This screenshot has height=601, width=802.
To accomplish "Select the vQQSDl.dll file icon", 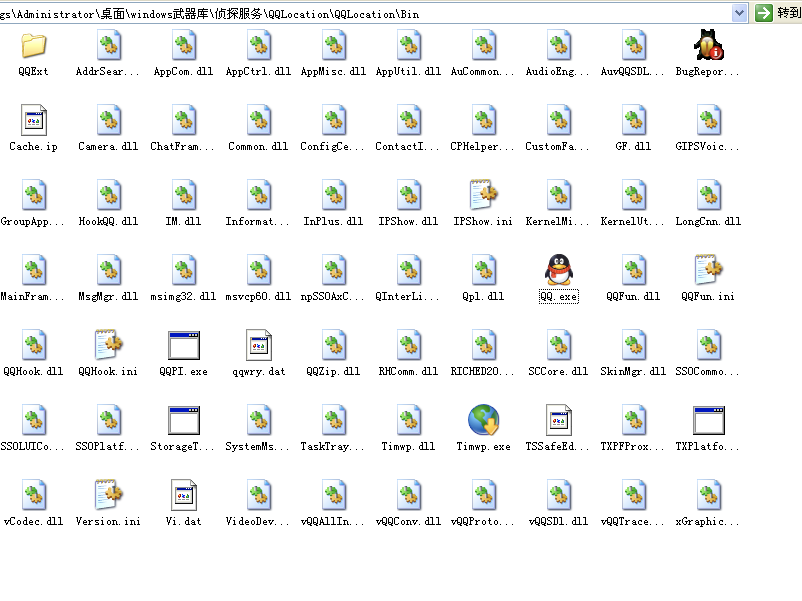I will (559, 495).
